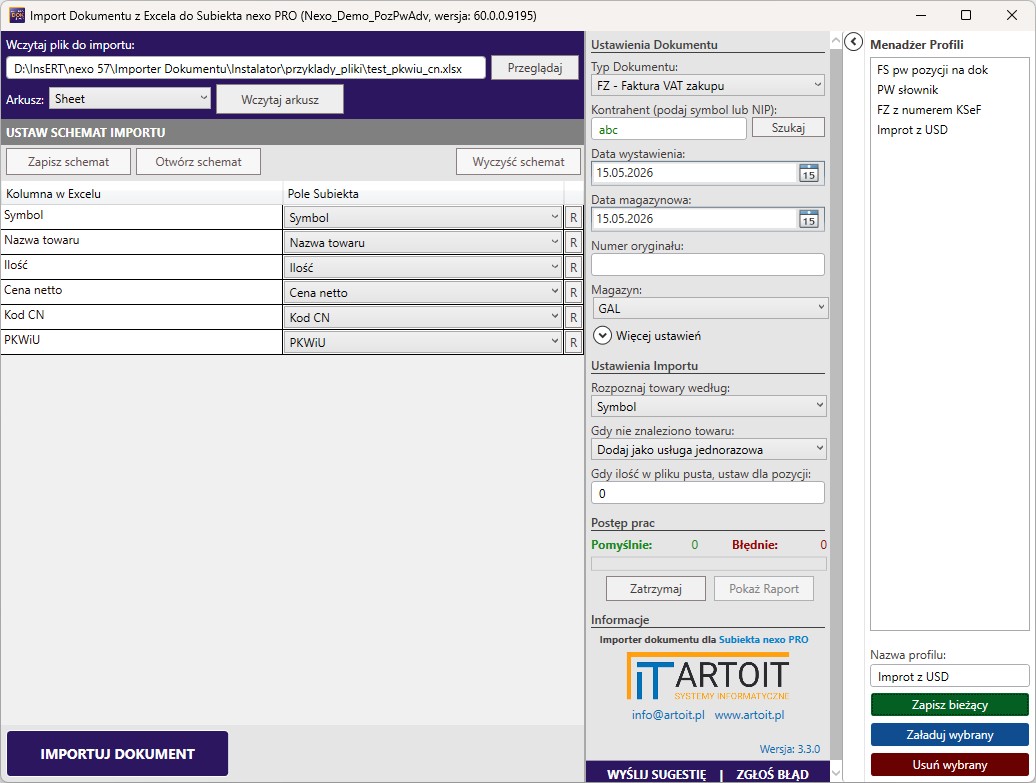
Task: Open Pole Subiekta dropdown for Ilość row
Action: 423,268
